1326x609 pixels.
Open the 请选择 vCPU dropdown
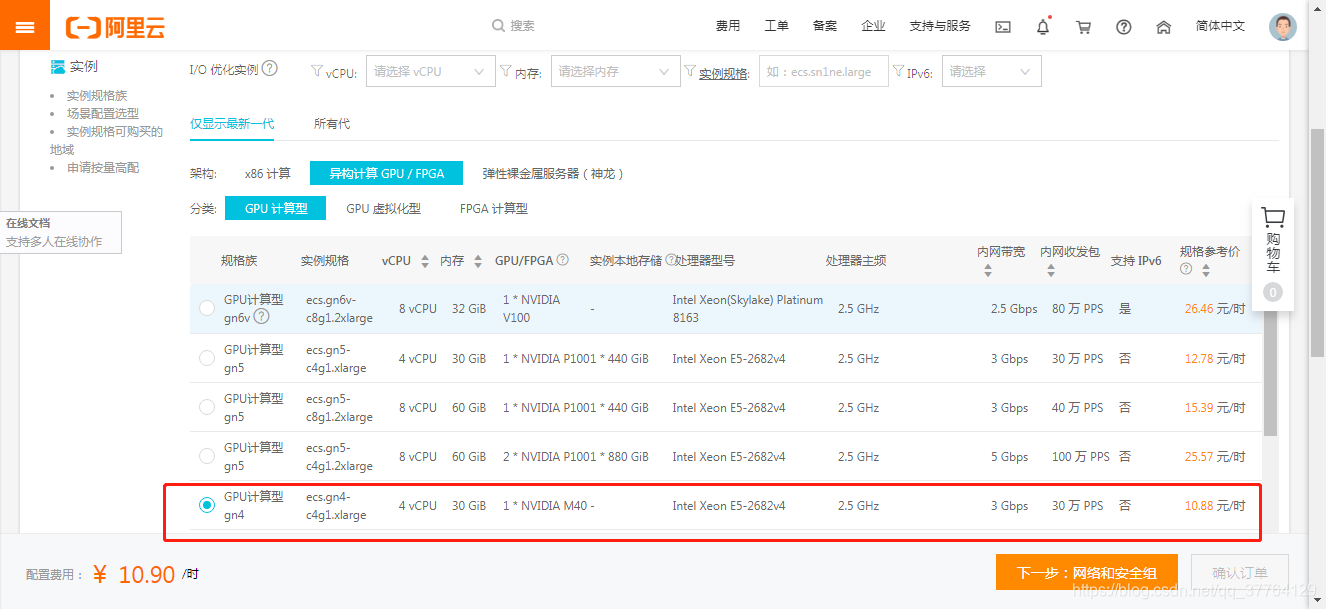click(430, 71)
